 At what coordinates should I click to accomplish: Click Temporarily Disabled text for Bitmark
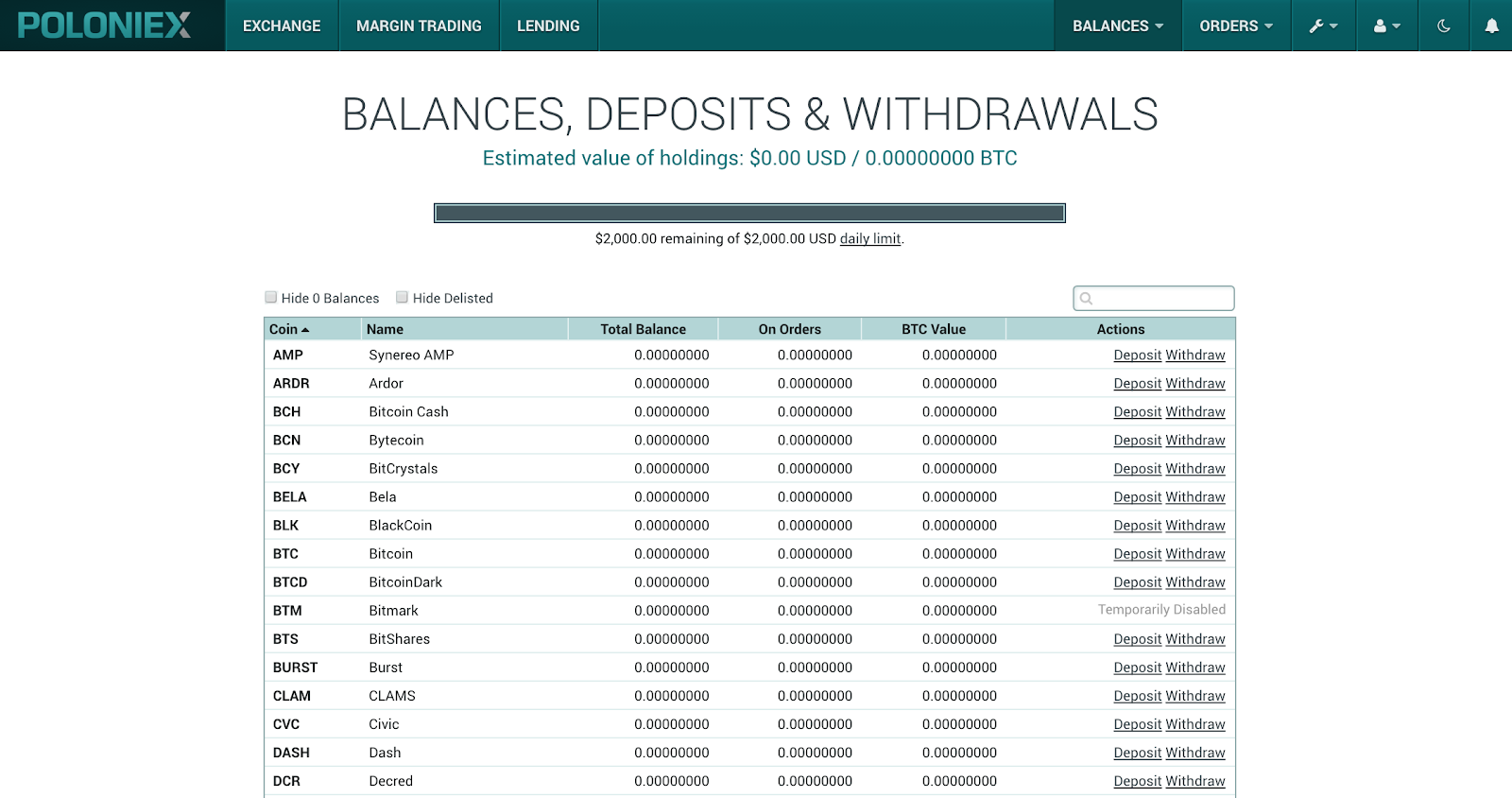1161,610
